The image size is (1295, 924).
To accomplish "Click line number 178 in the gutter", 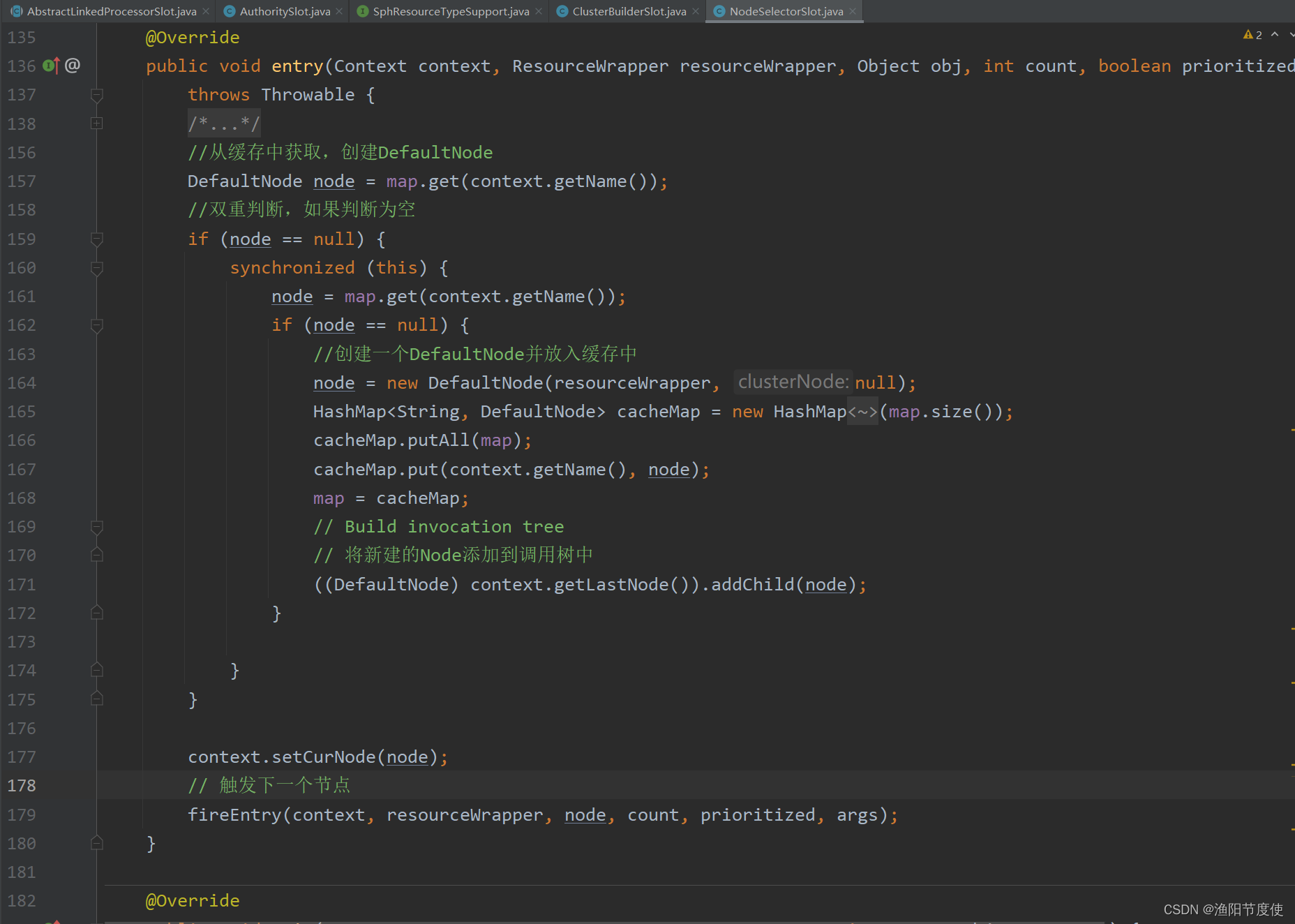I will click(22, 786).
